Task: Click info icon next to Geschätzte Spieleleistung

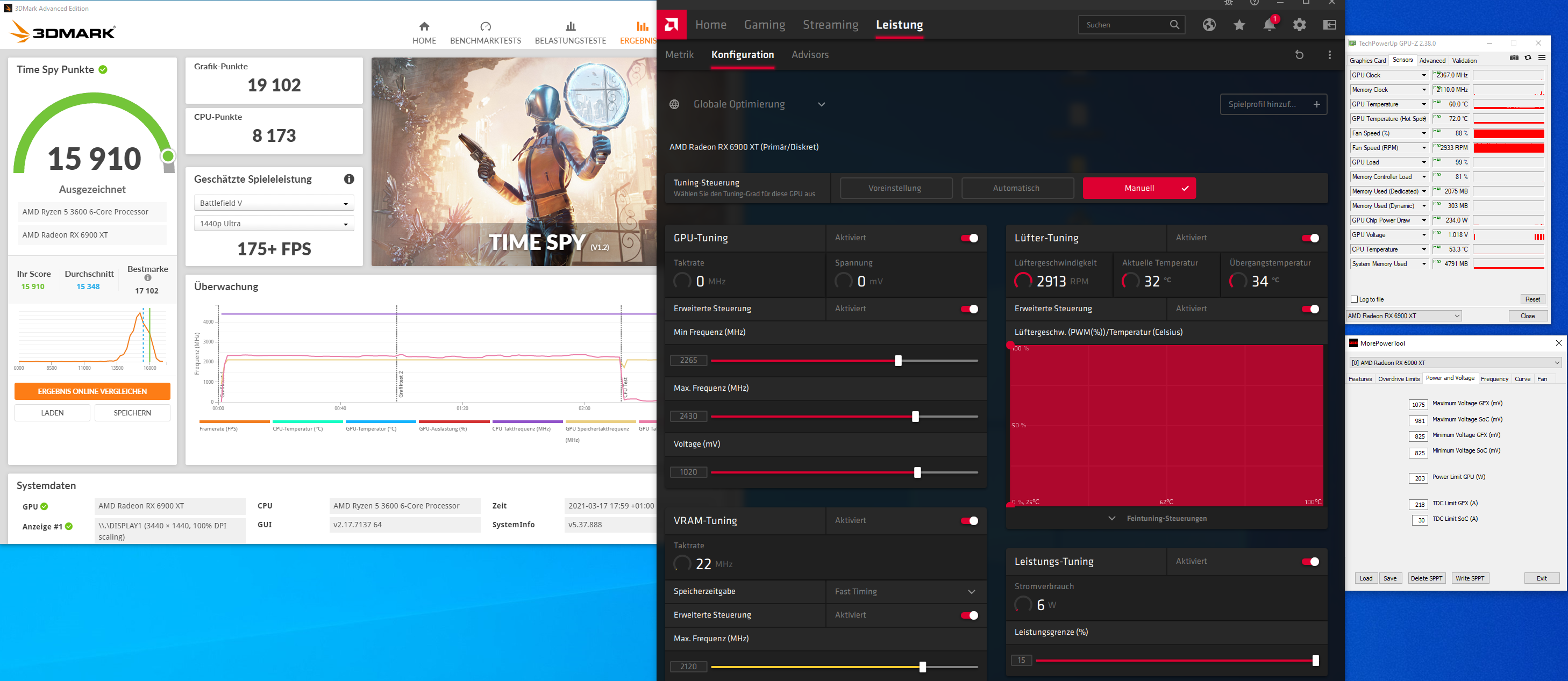Action: [349, 179]
